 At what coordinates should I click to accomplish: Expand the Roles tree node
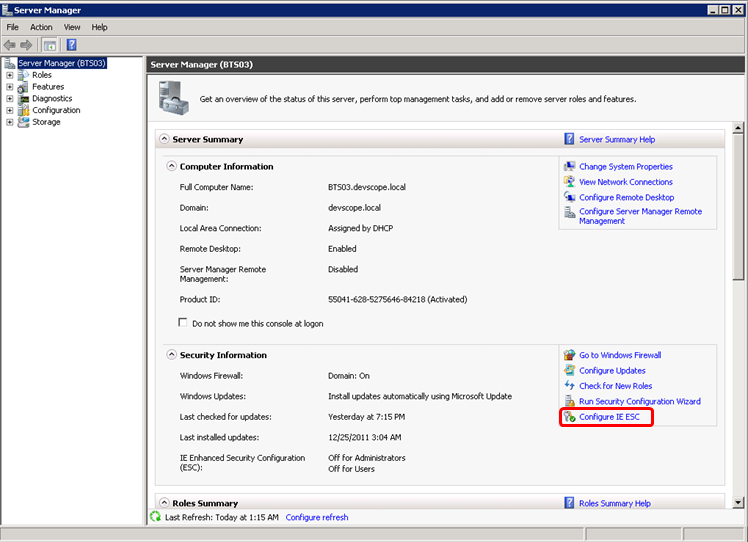(10, 75)
